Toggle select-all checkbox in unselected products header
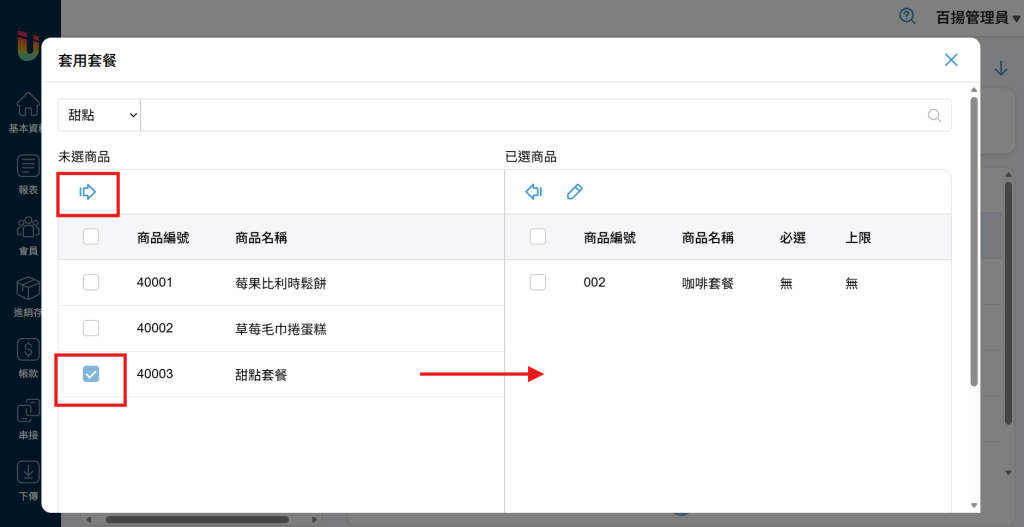 tap(91, 237)
